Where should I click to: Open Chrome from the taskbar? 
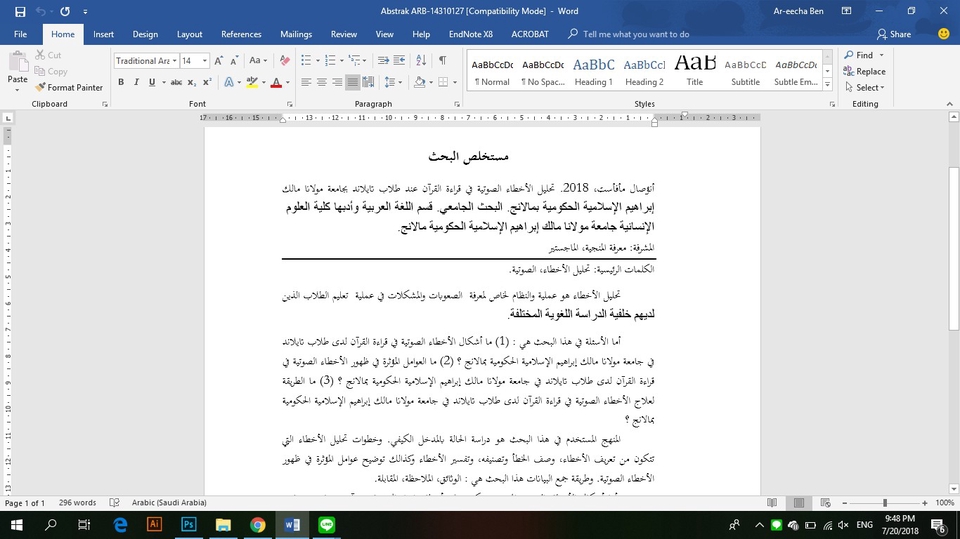258,525
